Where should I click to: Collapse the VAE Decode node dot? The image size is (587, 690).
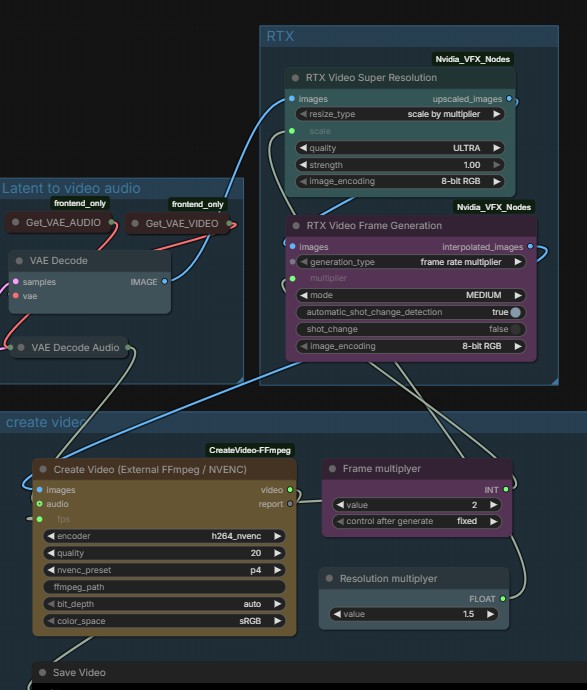19,261
